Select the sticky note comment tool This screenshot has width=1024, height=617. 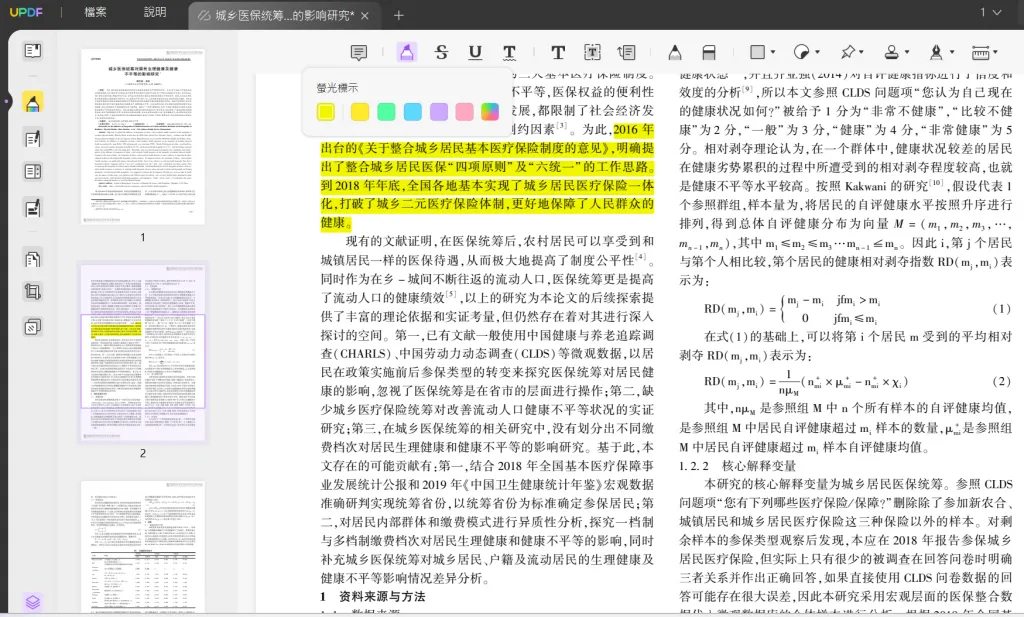pyautogui.click(x=359, y=52)
